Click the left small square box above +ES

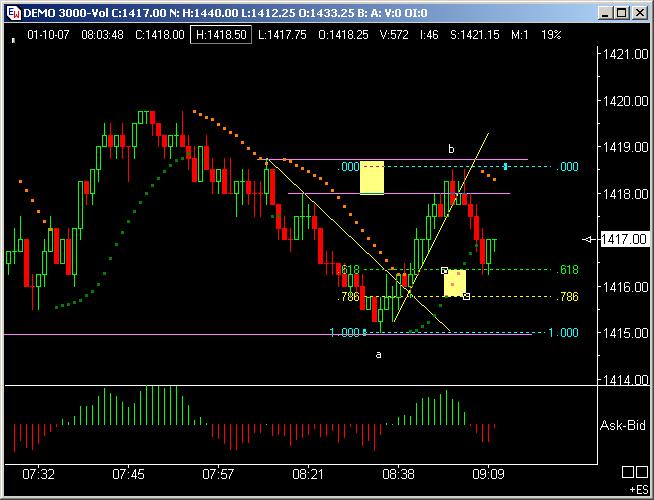tap(627, 473)
